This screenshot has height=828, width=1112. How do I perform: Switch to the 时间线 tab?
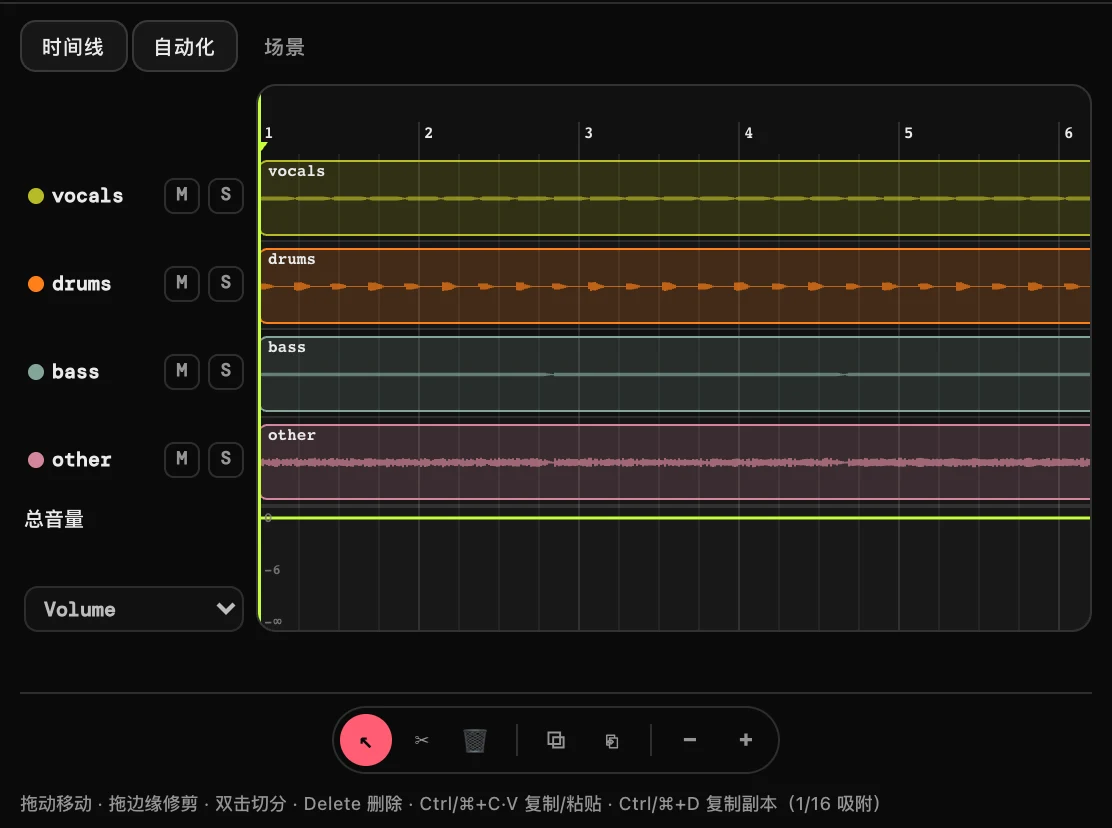click(74, 46)
